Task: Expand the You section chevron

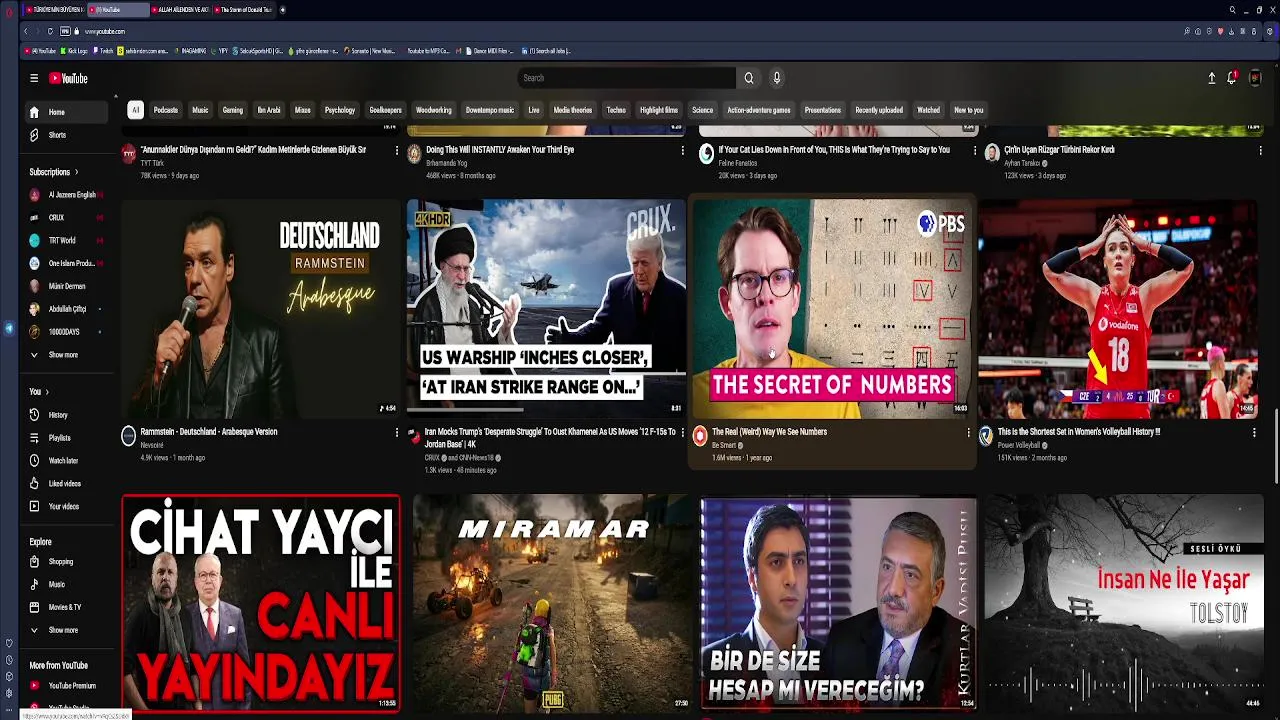Action: click(x=47, y=392)
